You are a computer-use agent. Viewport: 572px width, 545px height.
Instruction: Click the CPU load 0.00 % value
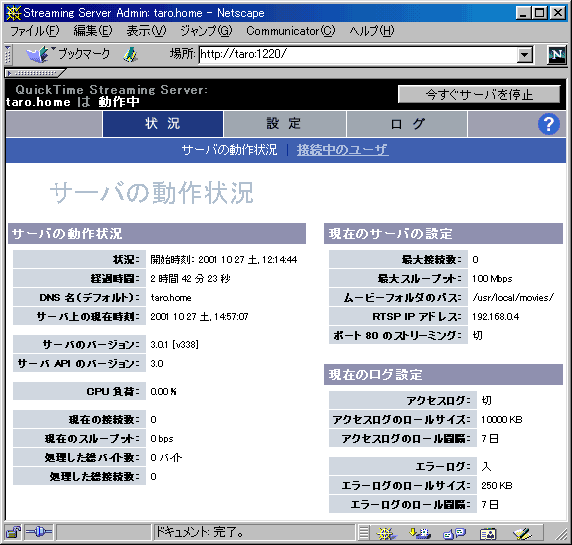(163, 391)
